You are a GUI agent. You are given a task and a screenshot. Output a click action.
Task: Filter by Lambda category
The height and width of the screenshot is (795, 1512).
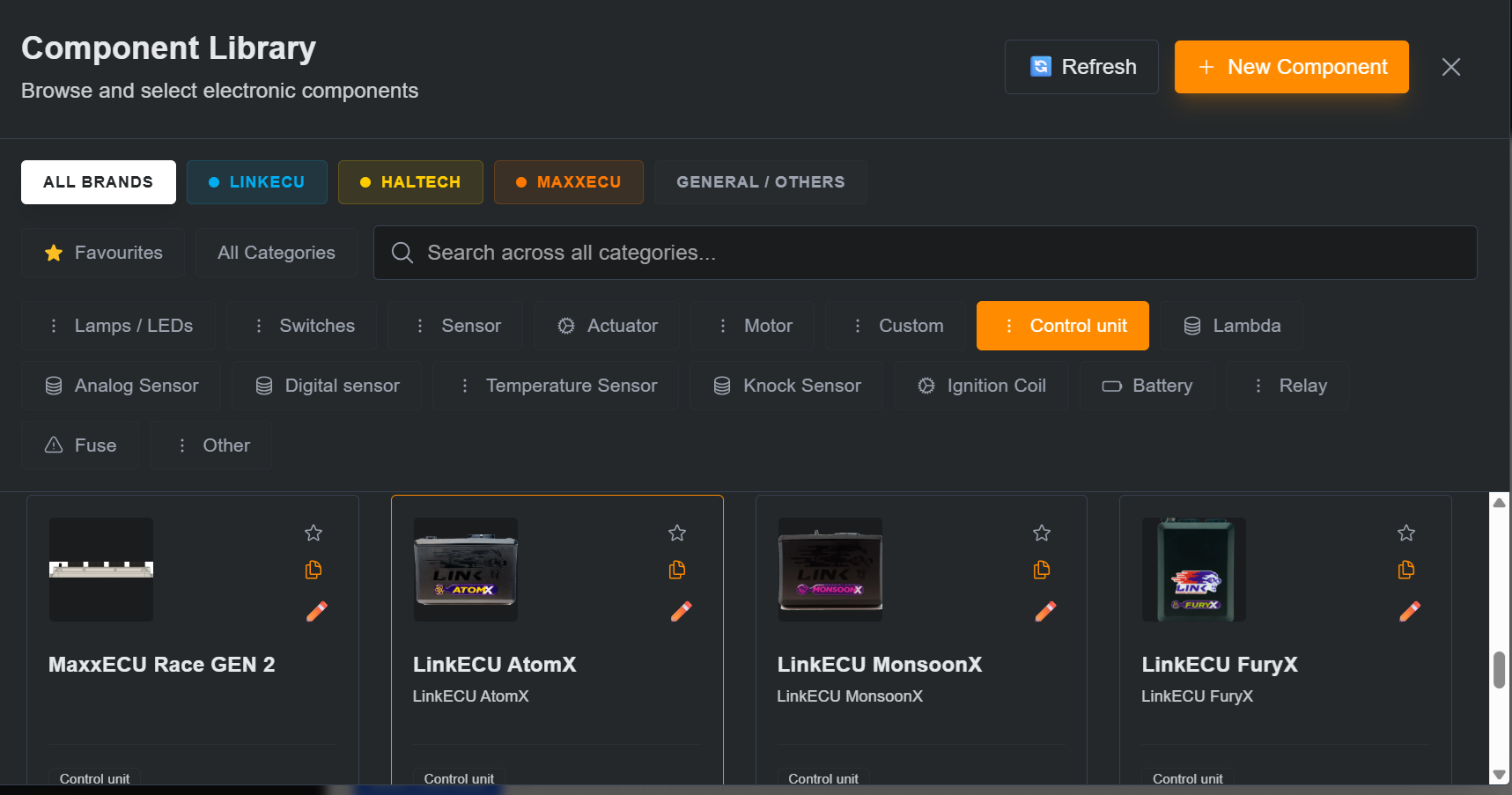pos(1231,326)
